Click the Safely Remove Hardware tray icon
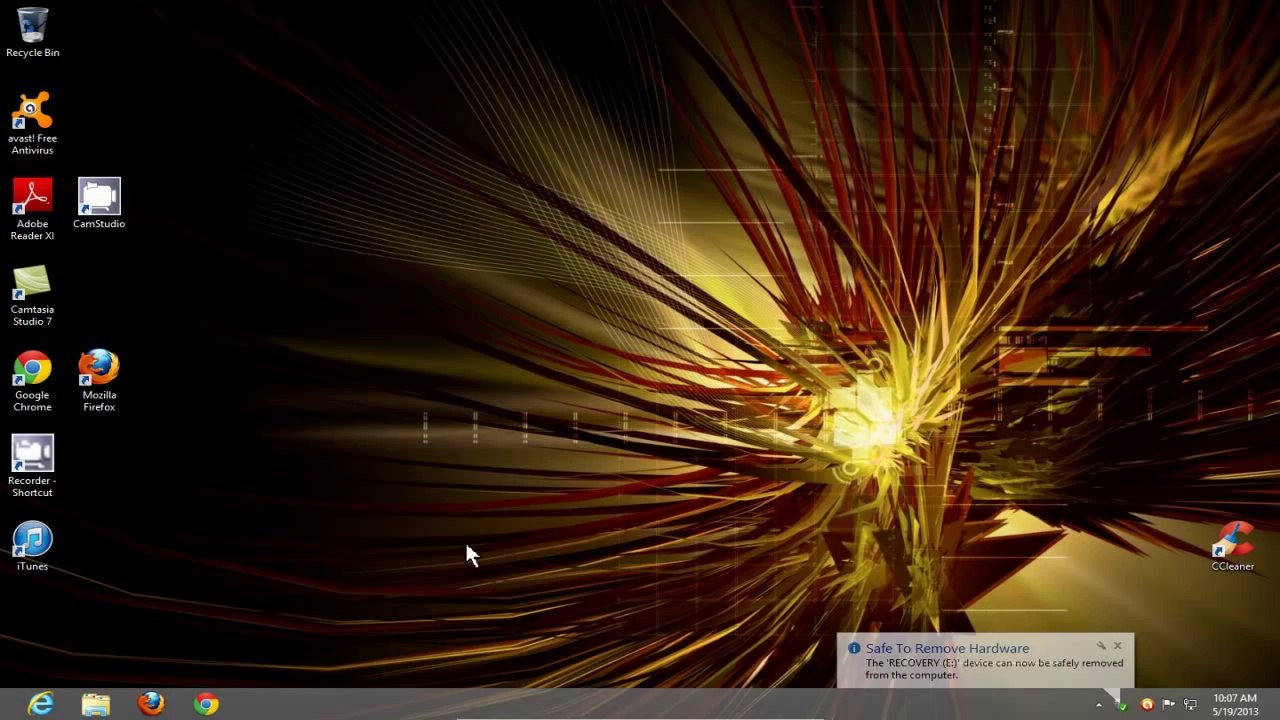 pyautogui.click(x=1121, y=705)
